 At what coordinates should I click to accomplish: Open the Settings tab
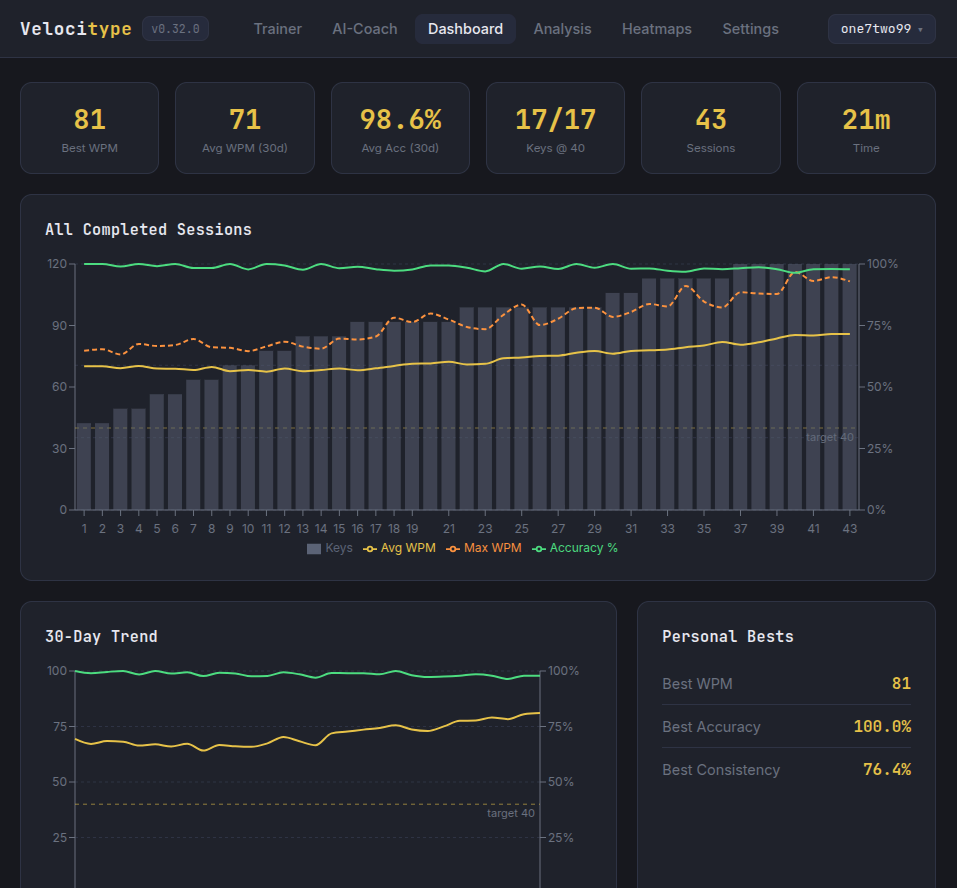(750, 29)
